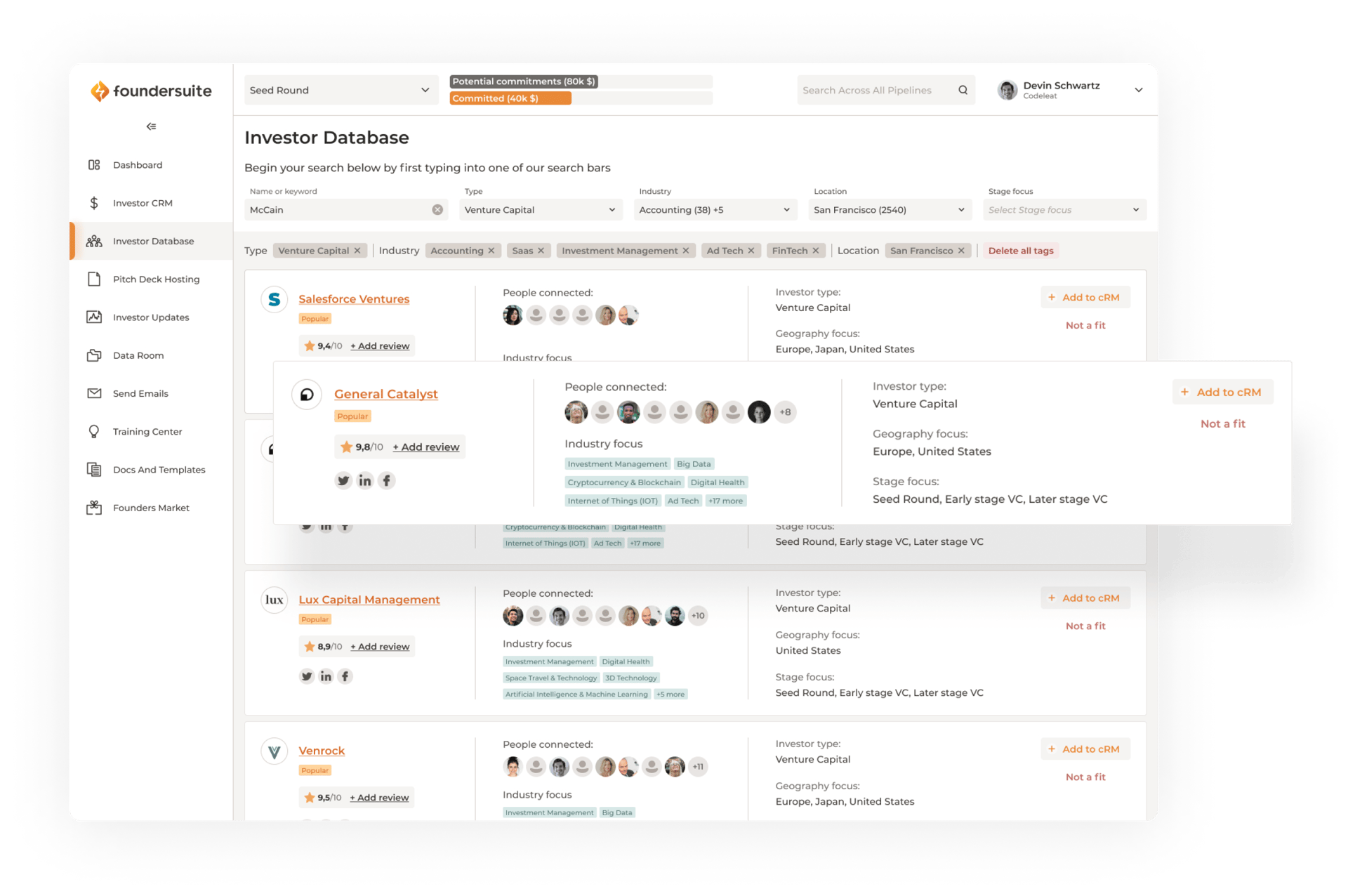
Task: Click Devin Schwartz's profile avatar
Action: coord(1007,90)
